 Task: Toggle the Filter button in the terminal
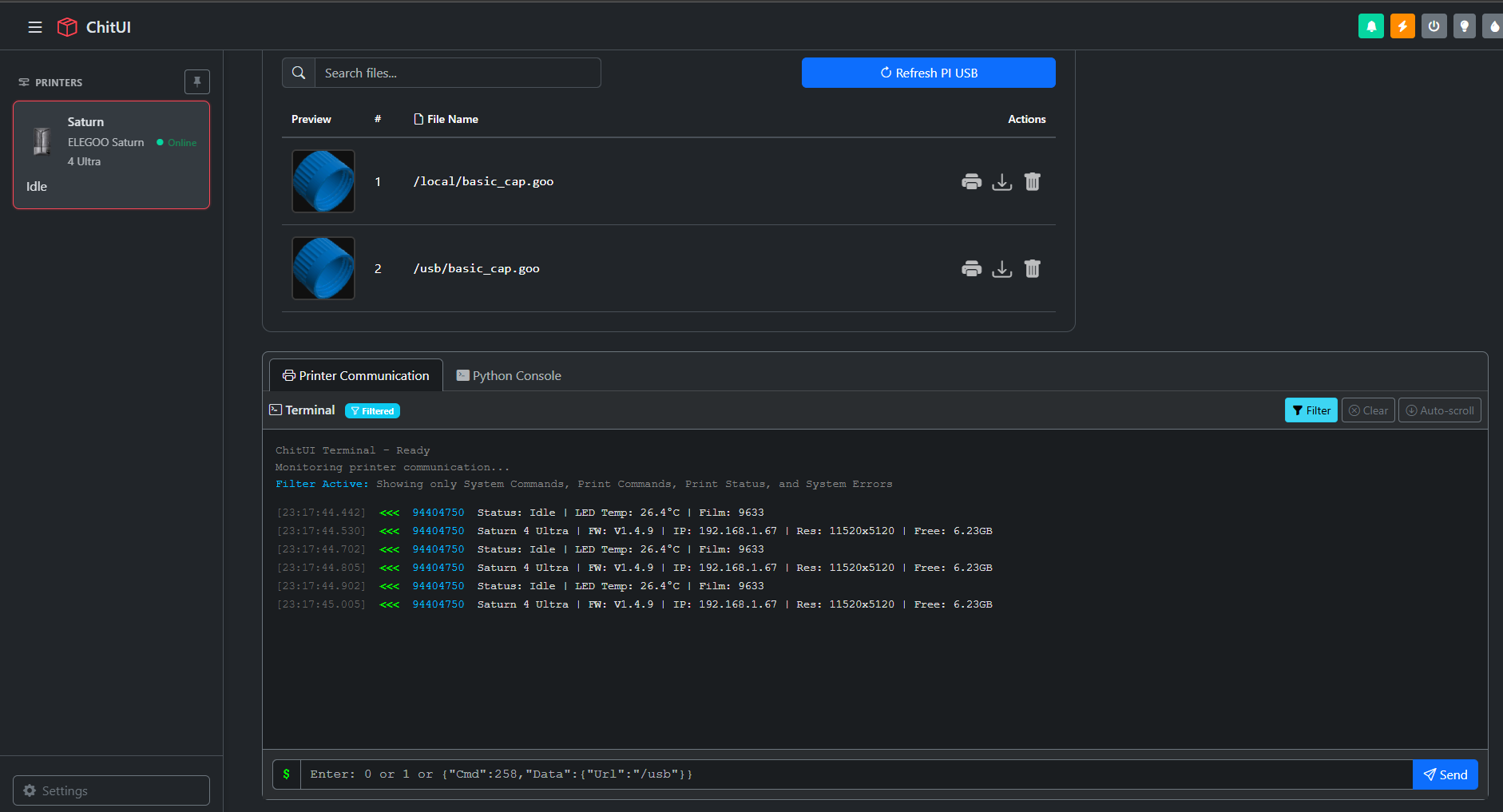[x=1311, y=410]
